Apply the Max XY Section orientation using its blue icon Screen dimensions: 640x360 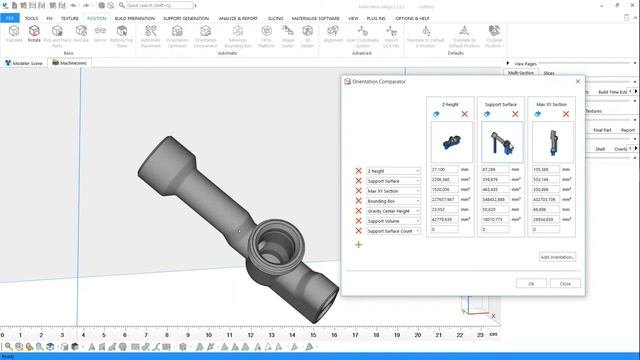coord(538,114)
